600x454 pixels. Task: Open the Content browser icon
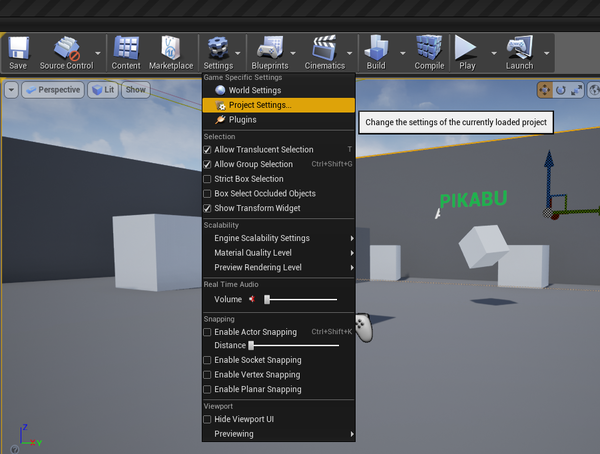pyautogui.click(x=126, y=52)
